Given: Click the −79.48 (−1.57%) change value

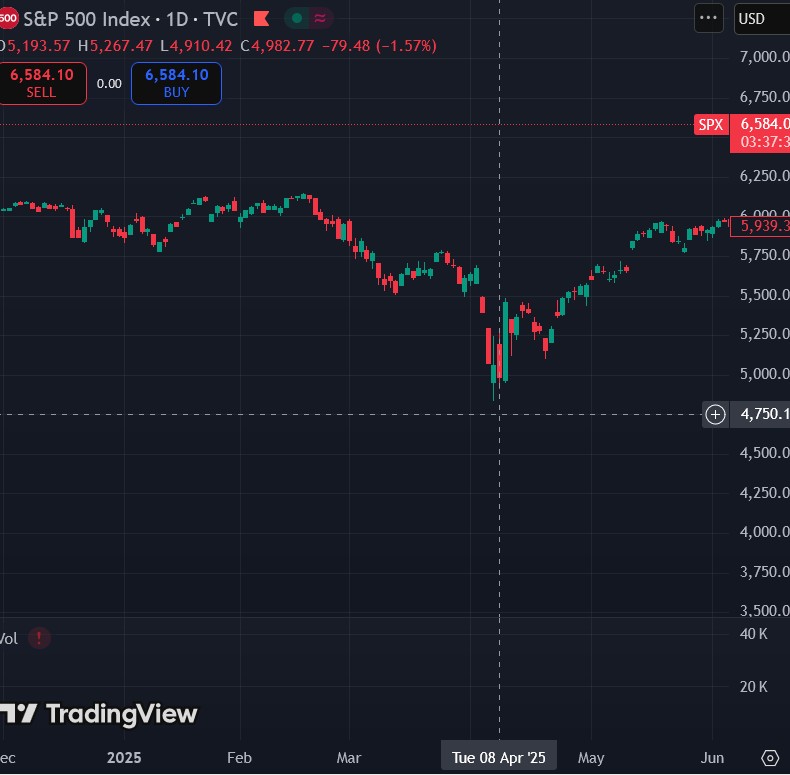Looking at the screenshot, I should point(379,46).
